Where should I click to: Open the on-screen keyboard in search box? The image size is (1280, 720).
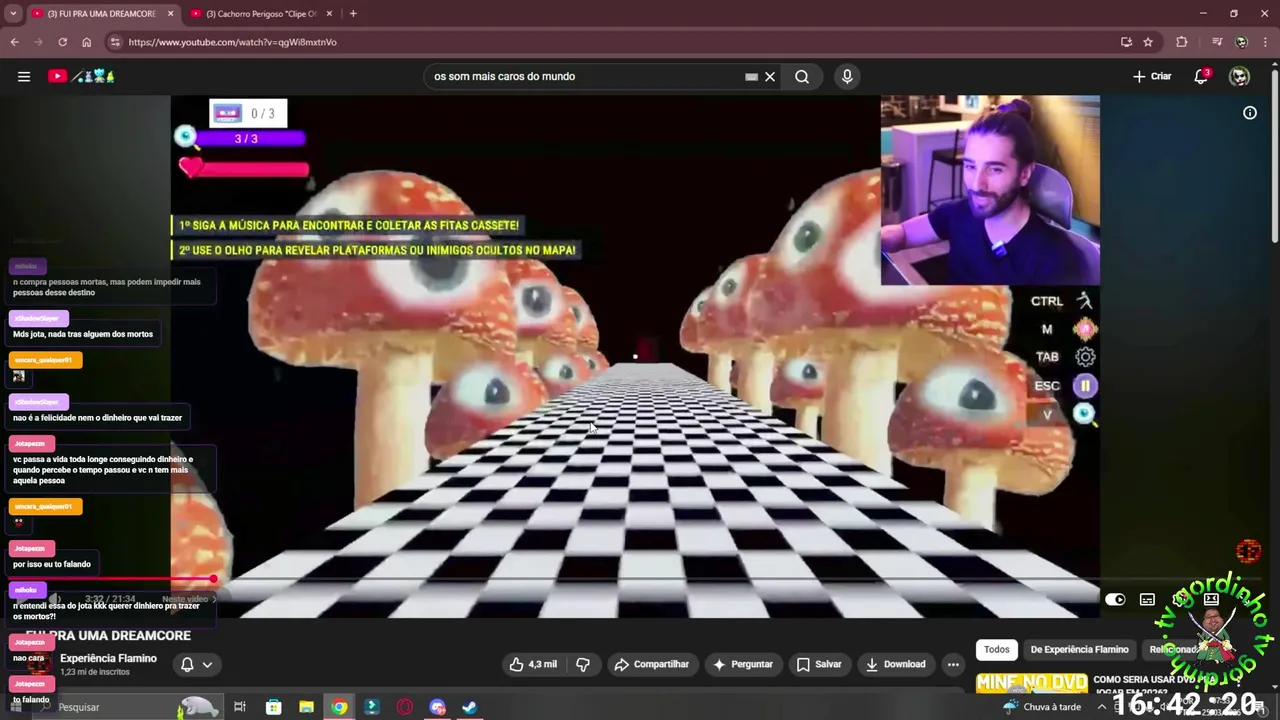(x=751, y=76)
